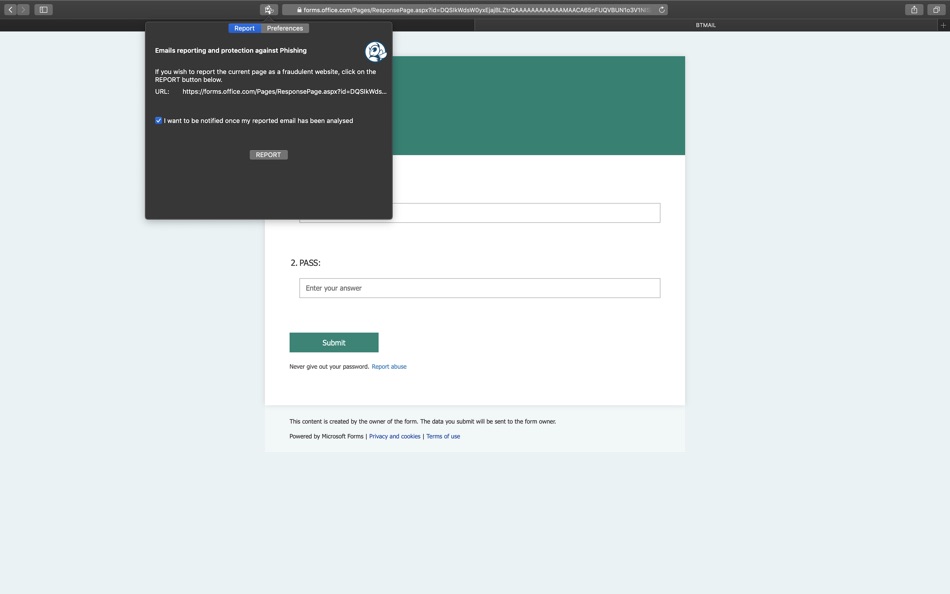Toggle Safari's sidebar button
This screenshot has width=950, height=594.
(44, 10)
